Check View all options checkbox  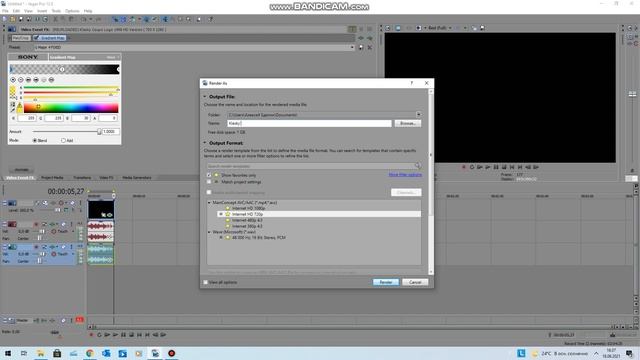point(206,282)
